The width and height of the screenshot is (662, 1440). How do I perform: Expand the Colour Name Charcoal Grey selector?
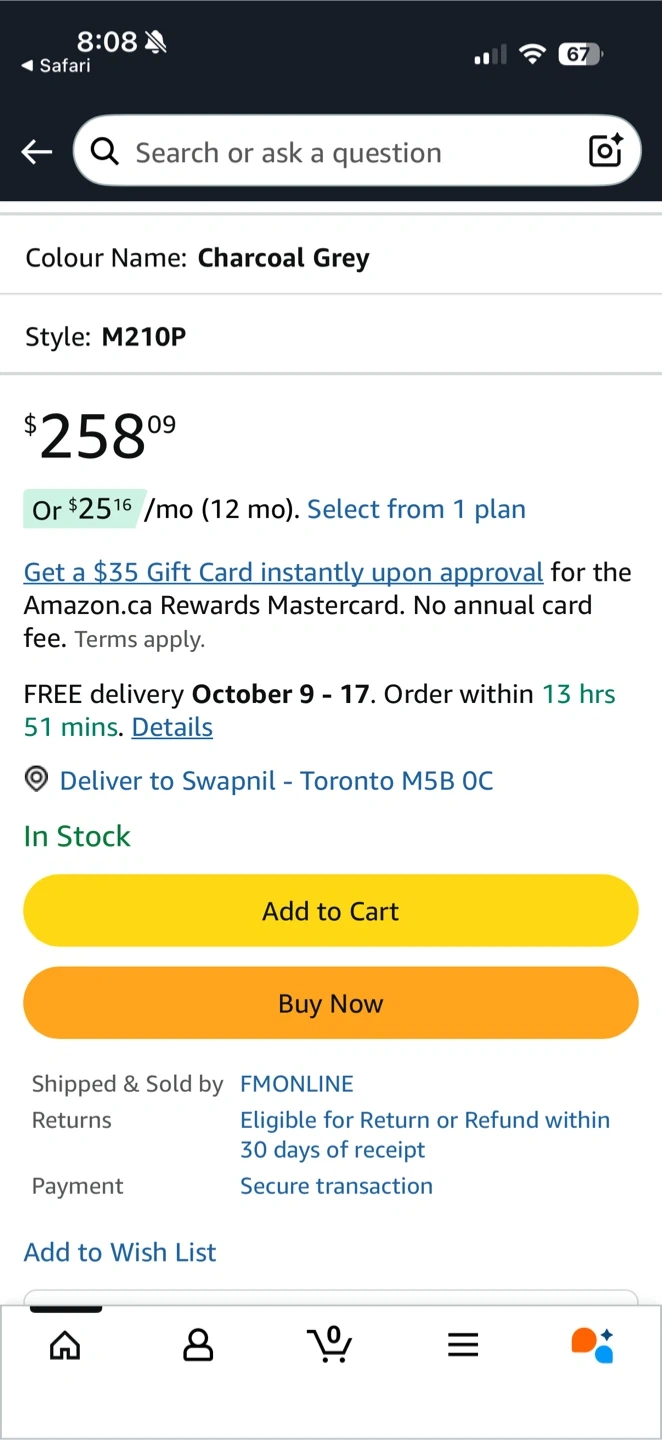(330, 258)
